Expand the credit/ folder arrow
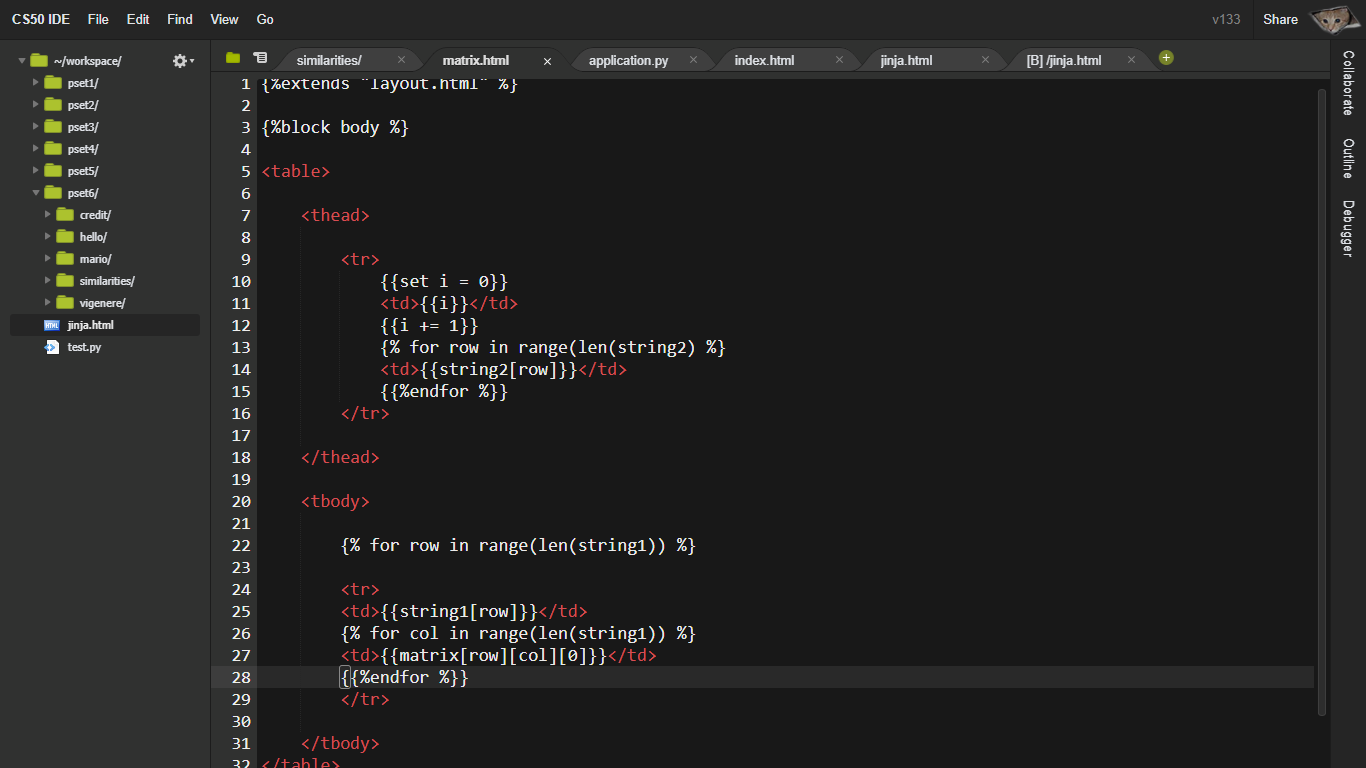This screenshot has height=768, width=1366. 48,215
